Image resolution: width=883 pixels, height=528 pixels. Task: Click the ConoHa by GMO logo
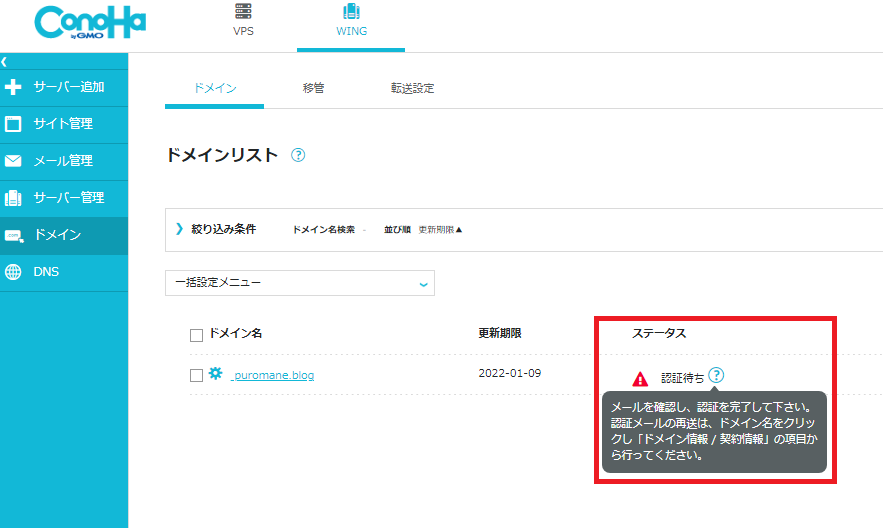[90, 23]
